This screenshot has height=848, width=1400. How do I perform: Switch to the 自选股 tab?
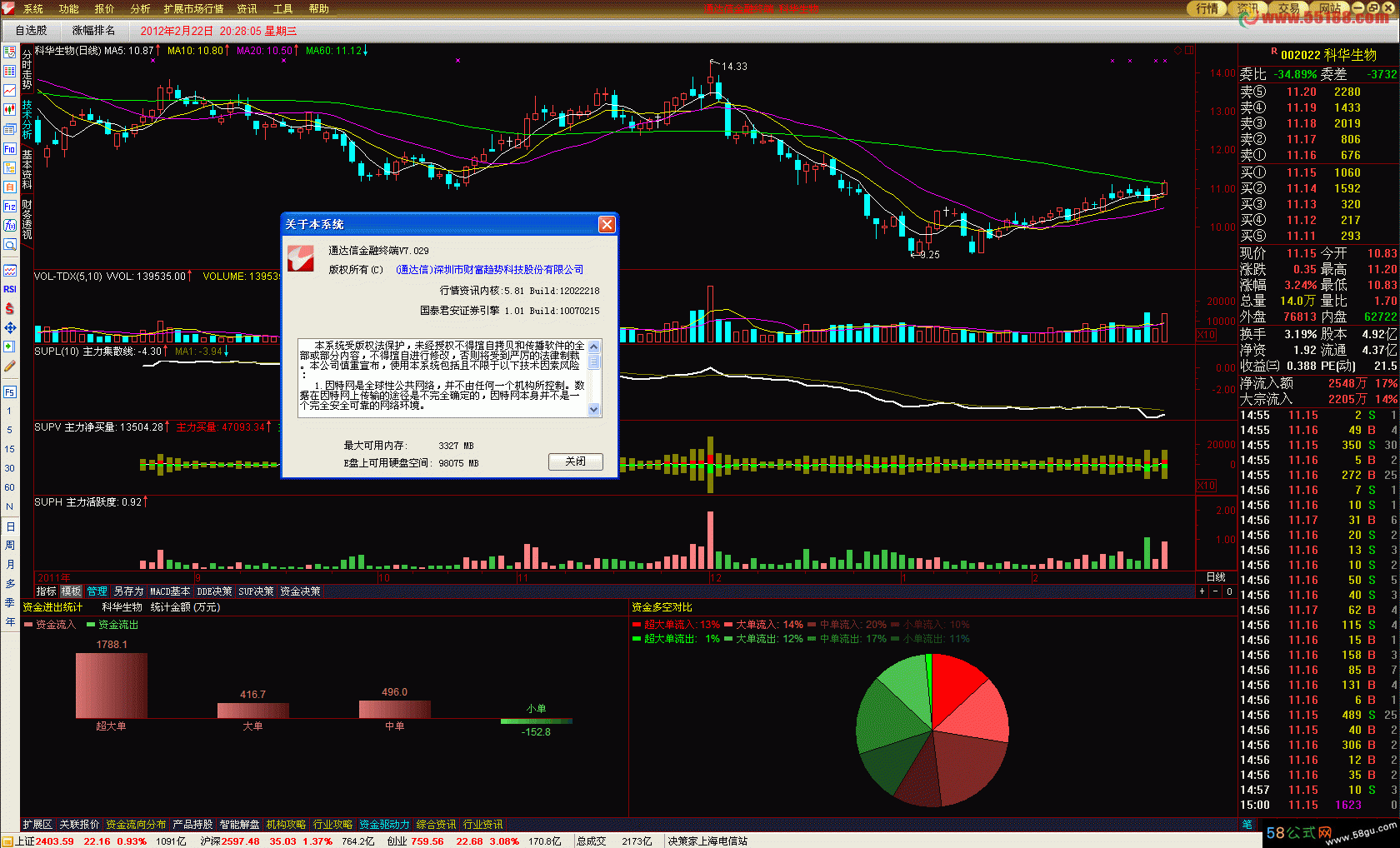click(31, 31)
